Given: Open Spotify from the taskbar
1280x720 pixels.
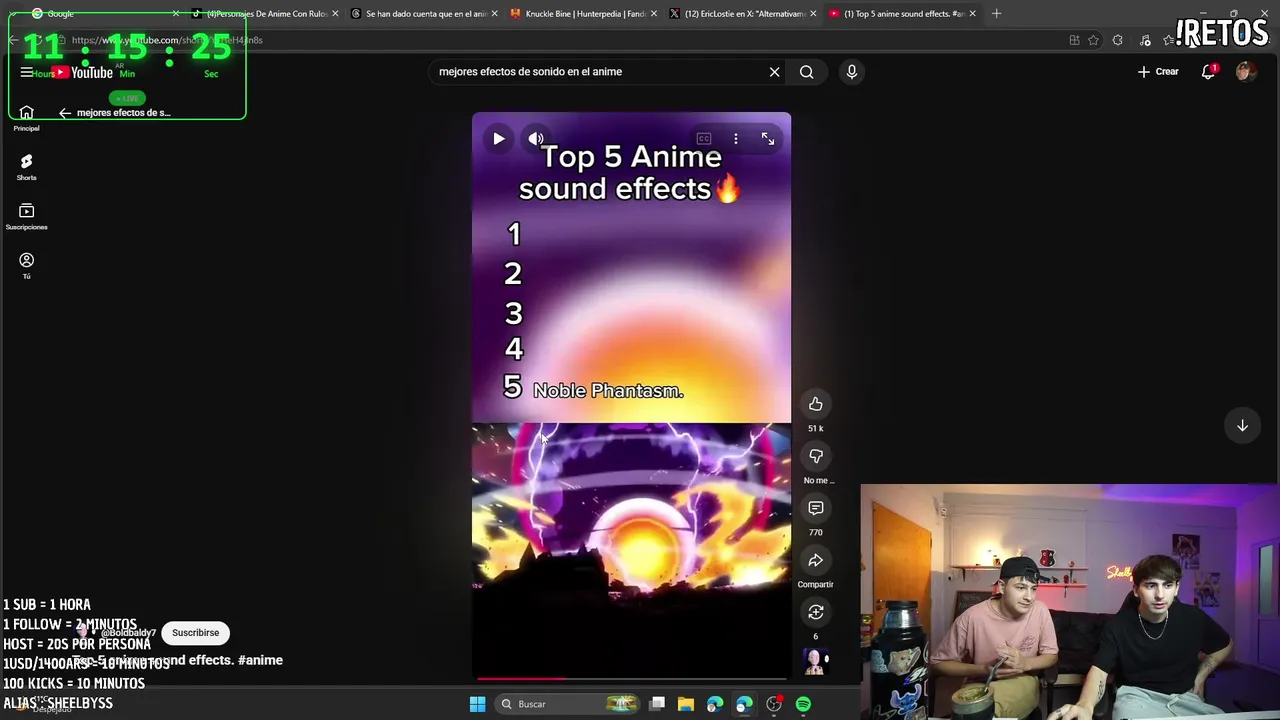Looking at the screenshot, I should pyautogui.click(x=803, y=704).
